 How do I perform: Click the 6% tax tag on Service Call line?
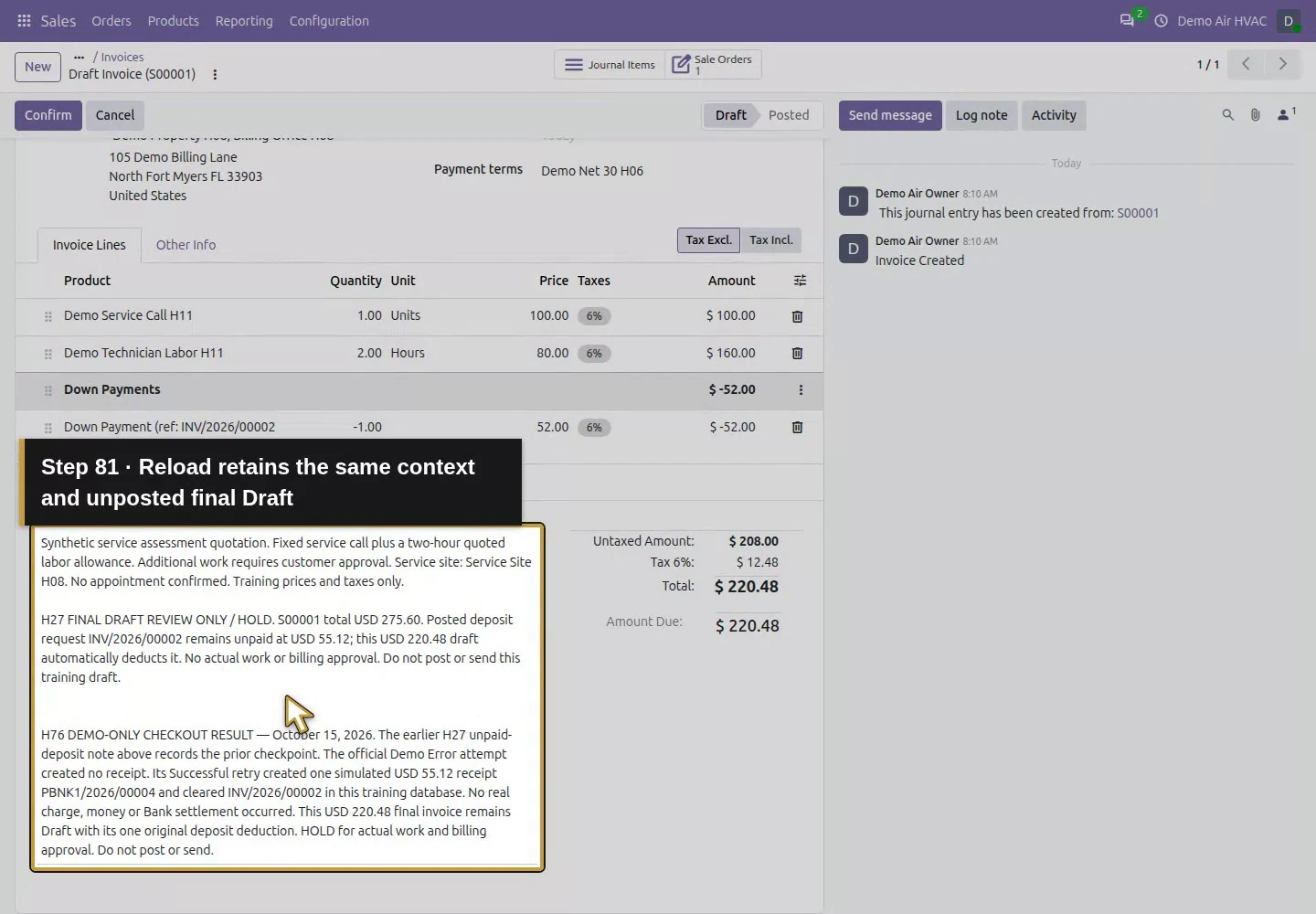point(594,316)
